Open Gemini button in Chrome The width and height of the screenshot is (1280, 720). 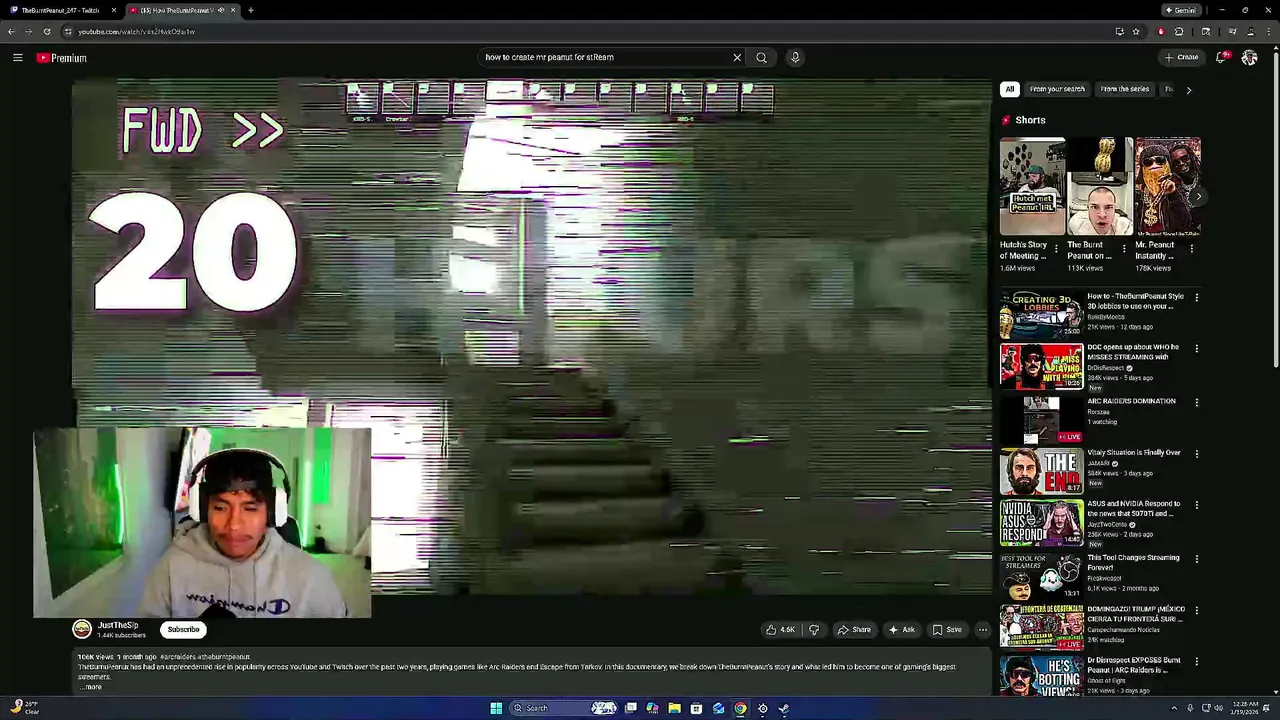(1181, 10)
